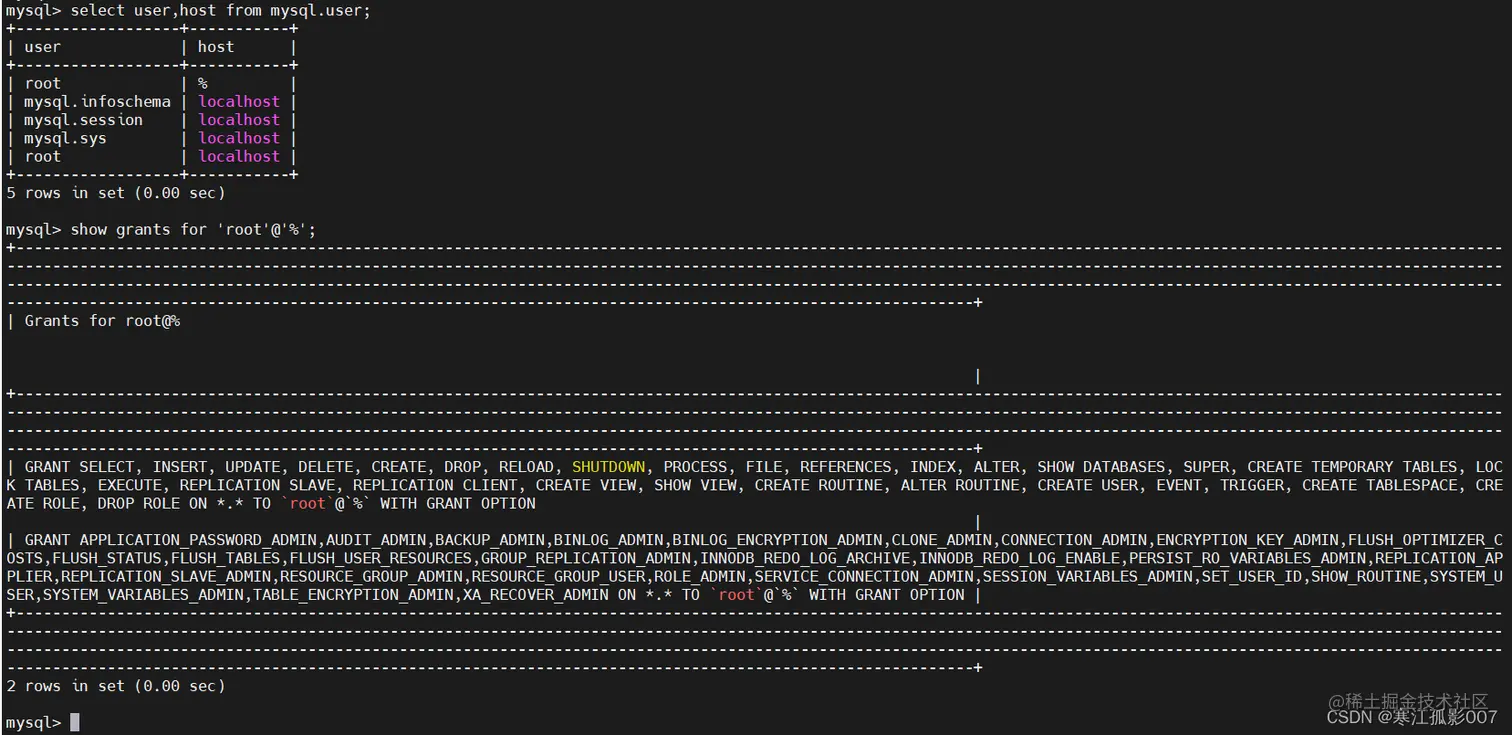
Task: Click the 'FLUSH_USER_RESOURCES' privilege
Action: (380, 558)
